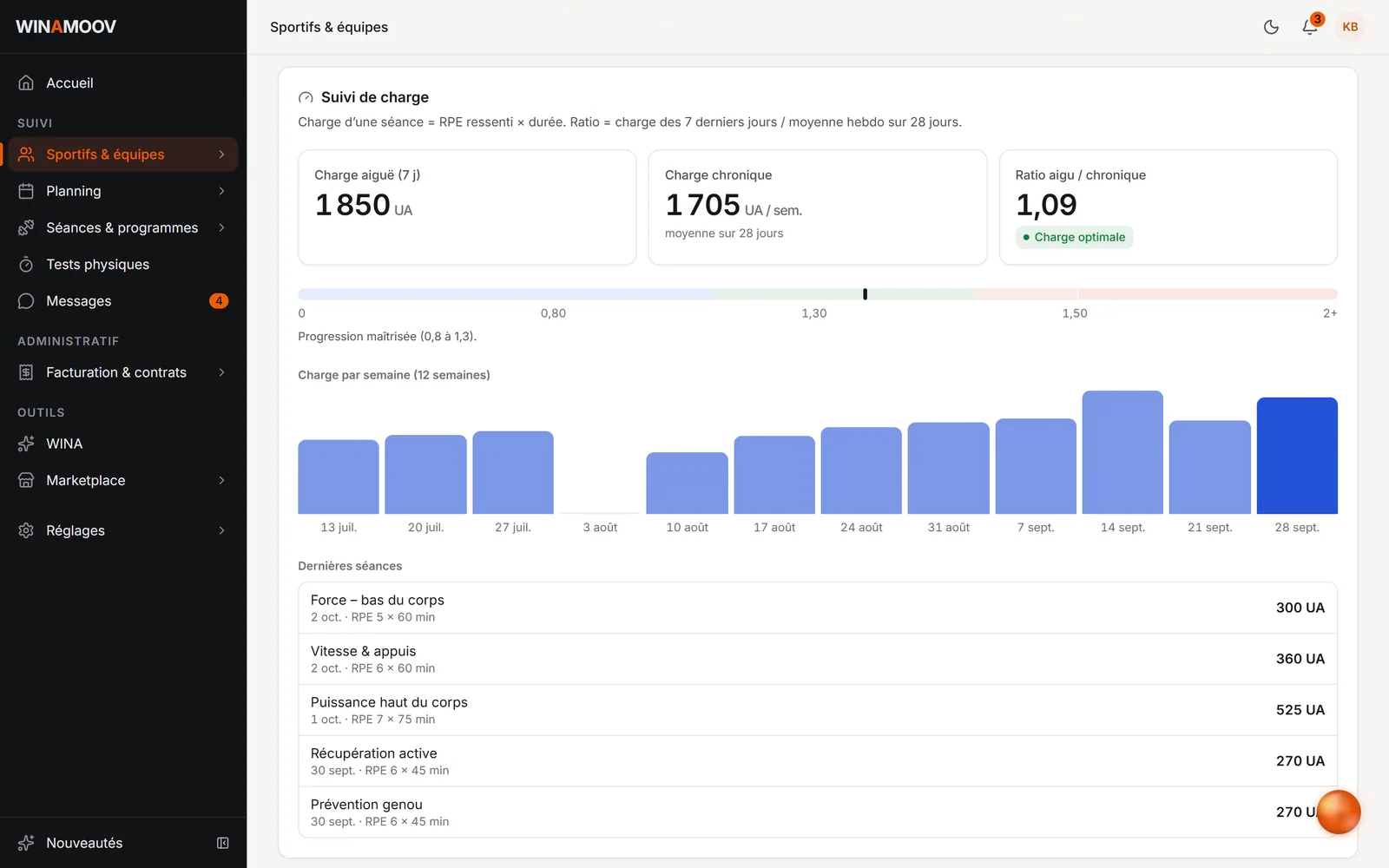Expand the Marketplace submenu chevron

coord(222,480)
